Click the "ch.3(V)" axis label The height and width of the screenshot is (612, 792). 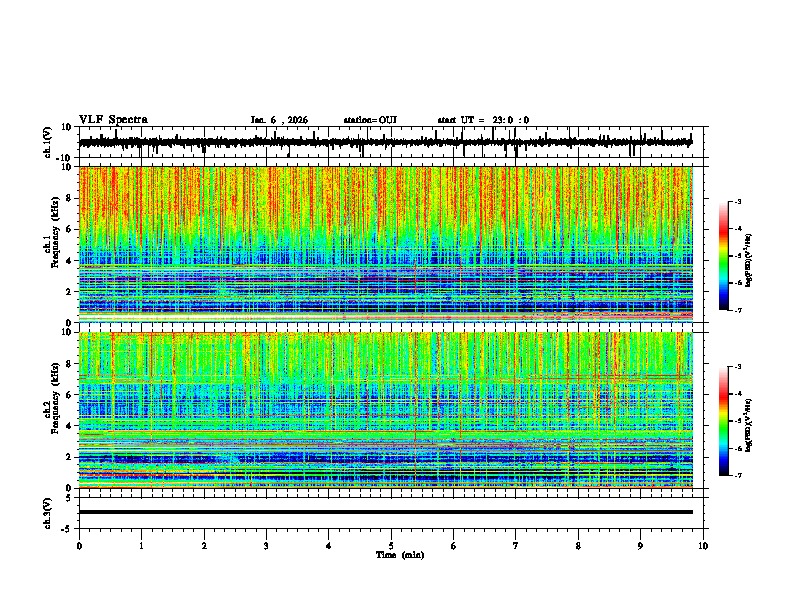pos(48,514)
